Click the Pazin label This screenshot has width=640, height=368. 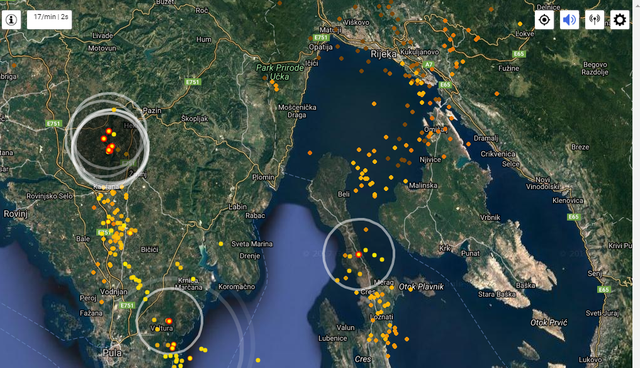[x=152, y=111]
